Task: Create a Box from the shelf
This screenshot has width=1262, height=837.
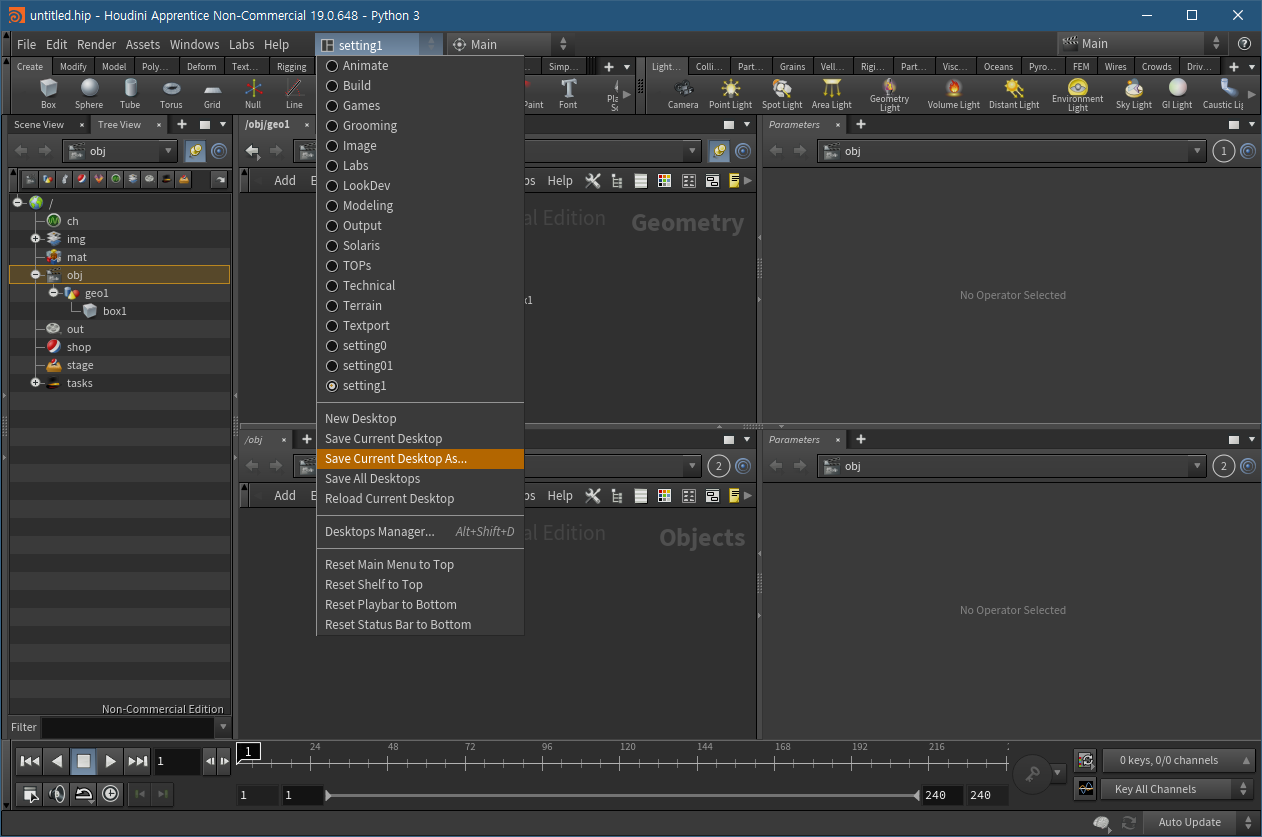Action: pyautogui.click(x=48, y=94)
